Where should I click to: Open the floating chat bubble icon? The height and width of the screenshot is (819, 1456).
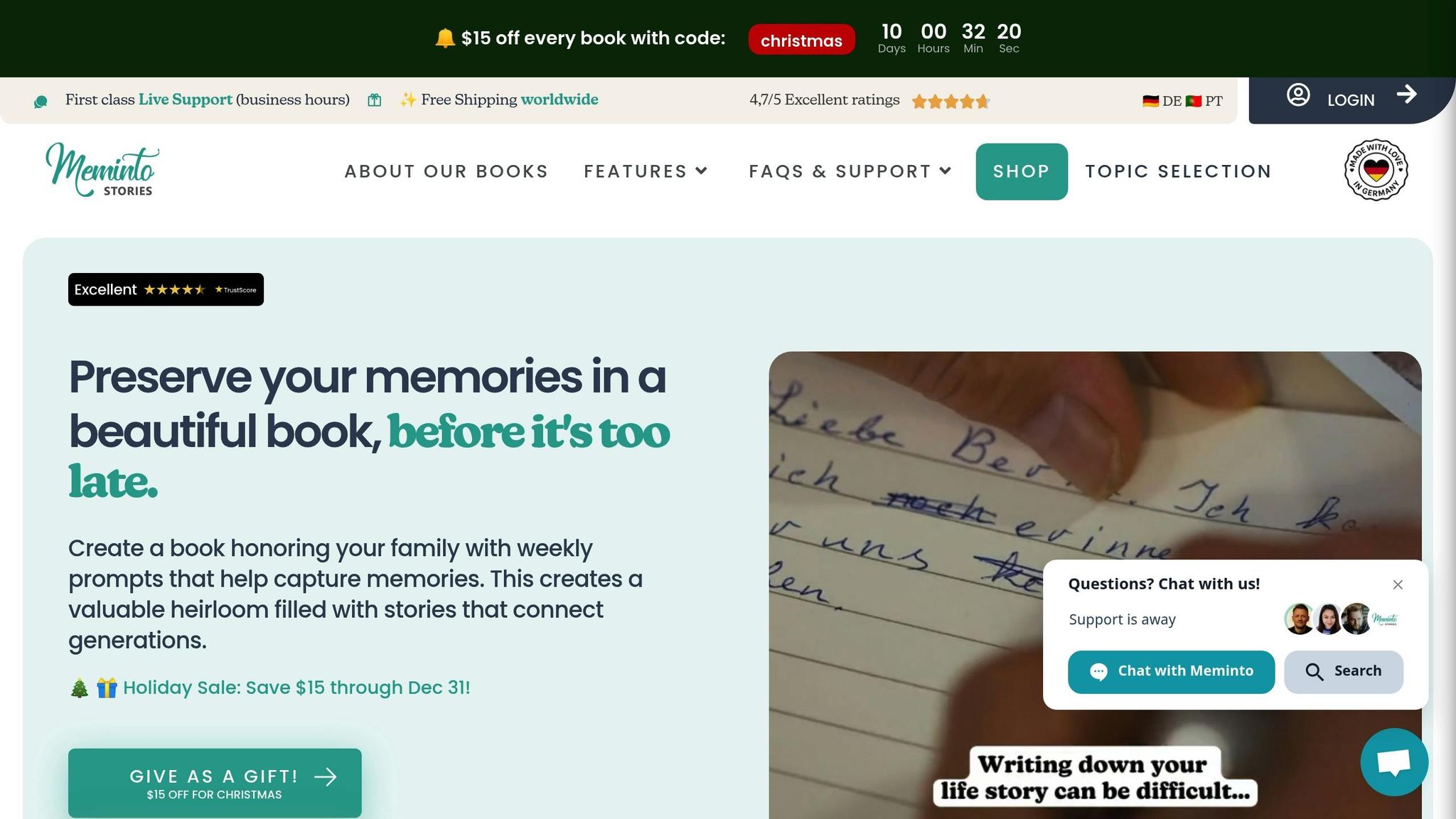click(1393, 761)
